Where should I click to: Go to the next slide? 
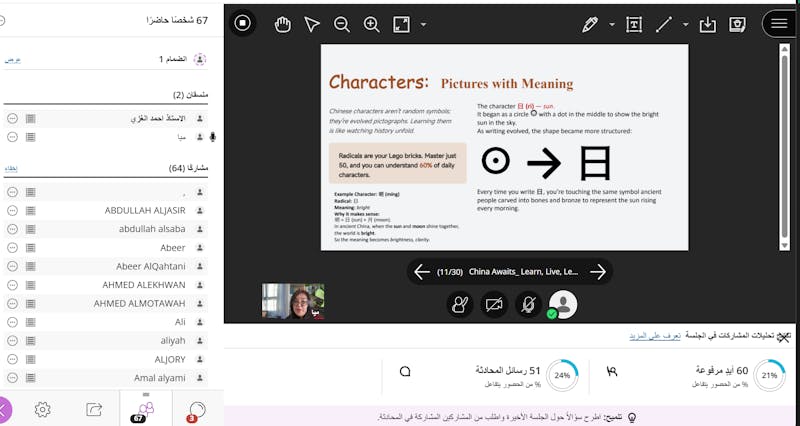598,271
